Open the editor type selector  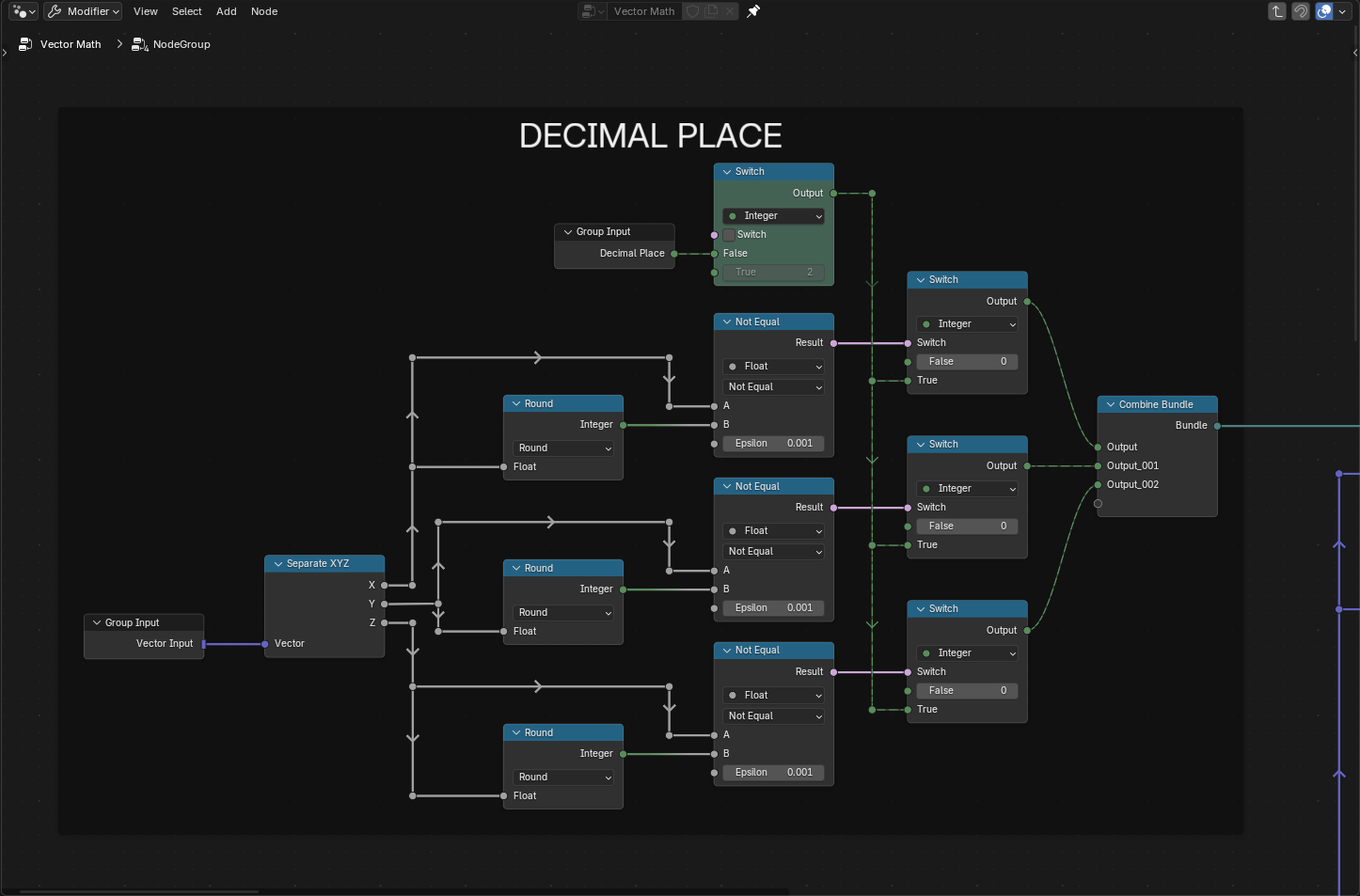point(24,11)
